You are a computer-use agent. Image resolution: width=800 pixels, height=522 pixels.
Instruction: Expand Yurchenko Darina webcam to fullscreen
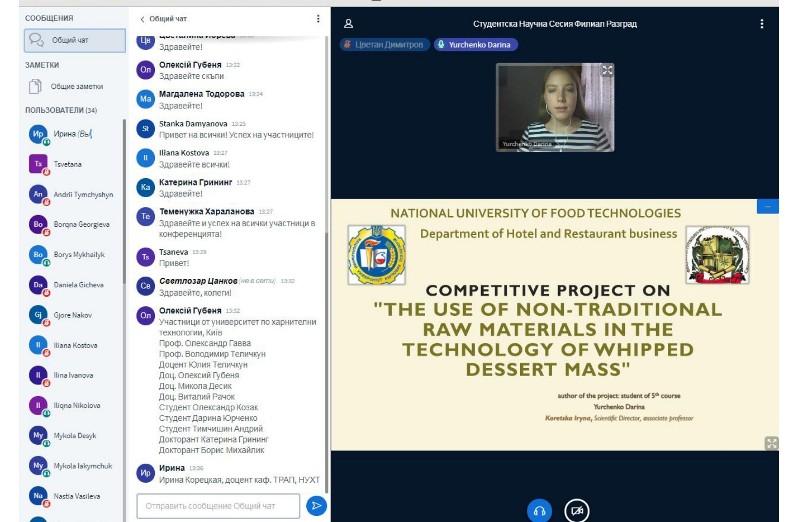click(607, 70)
